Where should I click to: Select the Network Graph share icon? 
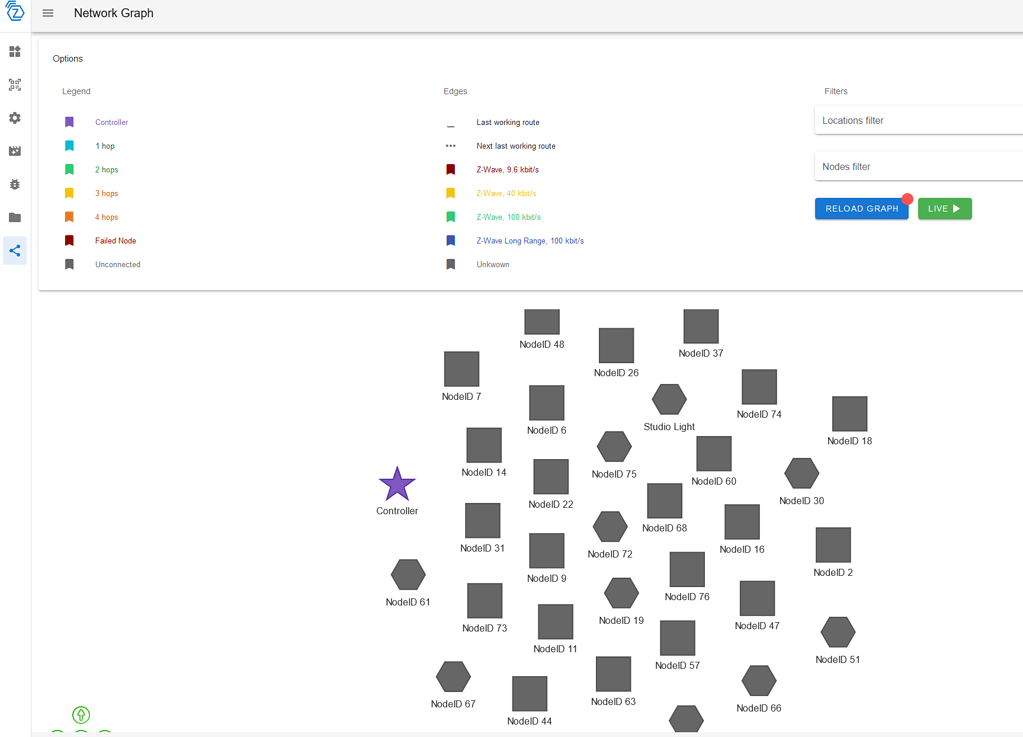coord(14,250)
